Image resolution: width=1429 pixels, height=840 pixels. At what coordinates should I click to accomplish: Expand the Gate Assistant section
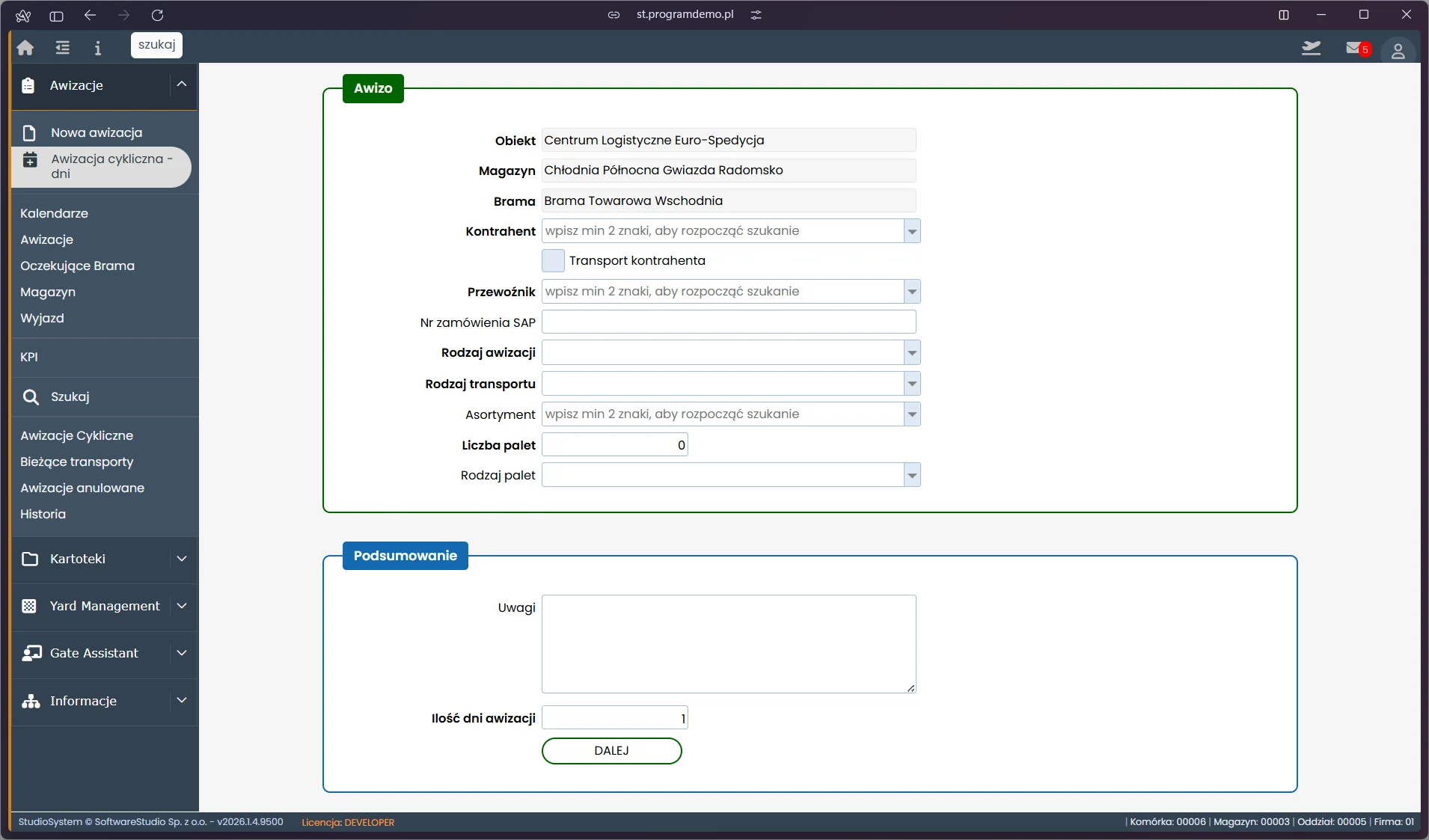(182, 653)
